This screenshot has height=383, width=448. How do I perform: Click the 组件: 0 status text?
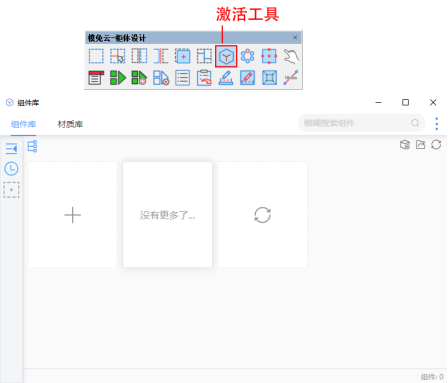tap(432, 377)
